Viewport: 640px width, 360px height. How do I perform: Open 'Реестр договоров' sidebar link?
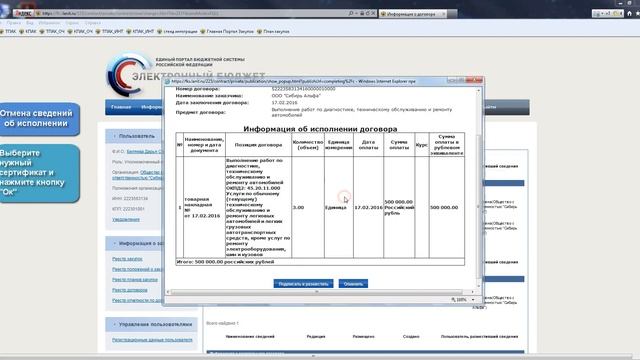click(x=130, y=290)
